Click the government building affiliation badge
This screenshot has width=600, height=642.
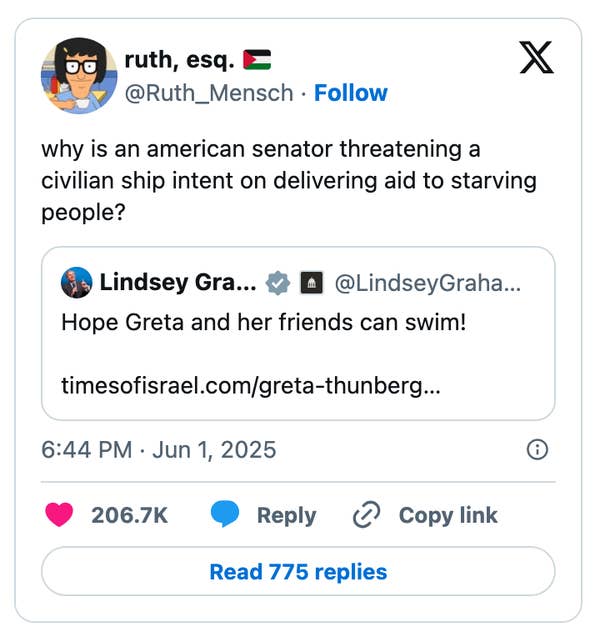tap(312, 283)
